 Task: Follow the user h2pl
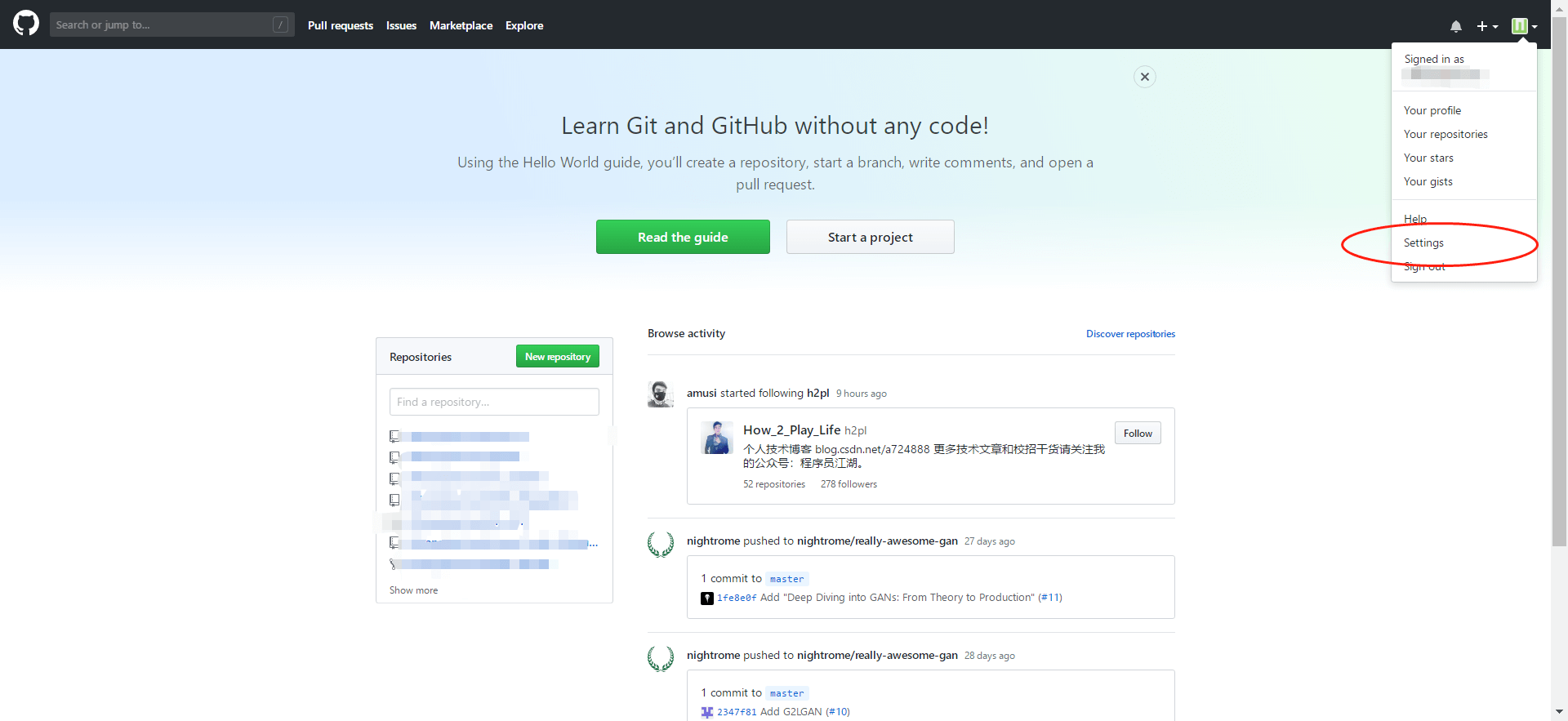[x=1138, y=433]
